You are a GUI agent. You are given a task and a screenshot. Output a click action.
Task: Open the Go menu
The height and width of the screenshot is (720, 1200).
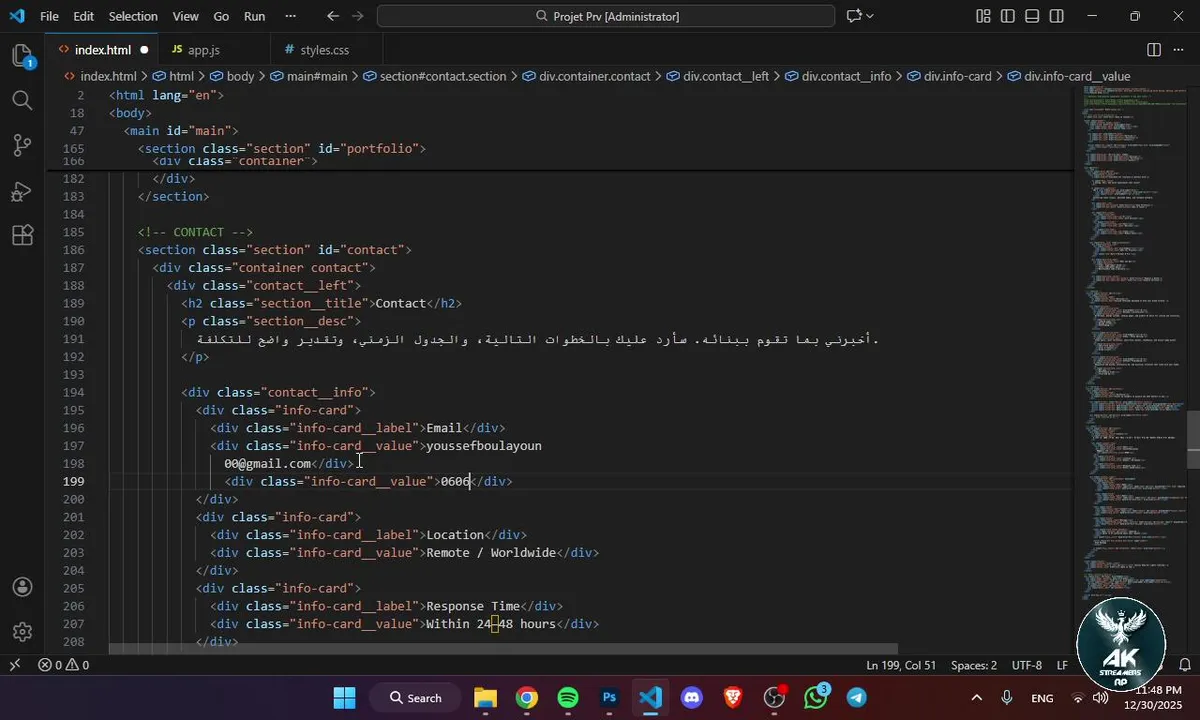point(221,16)
